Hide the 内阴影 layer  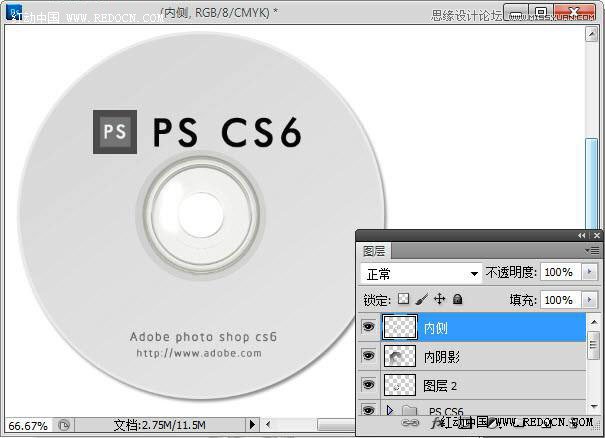coord(368,355)
